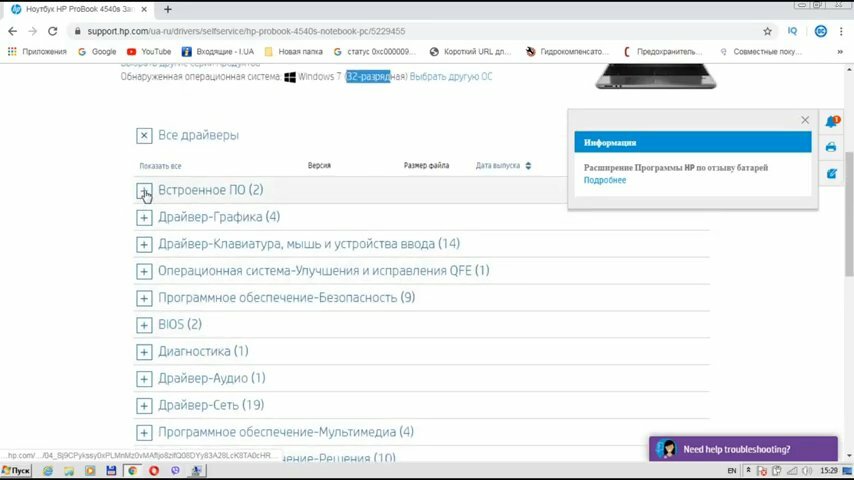
Task: Sort by Дата выпуска arrows
Action: coord(528,166)
